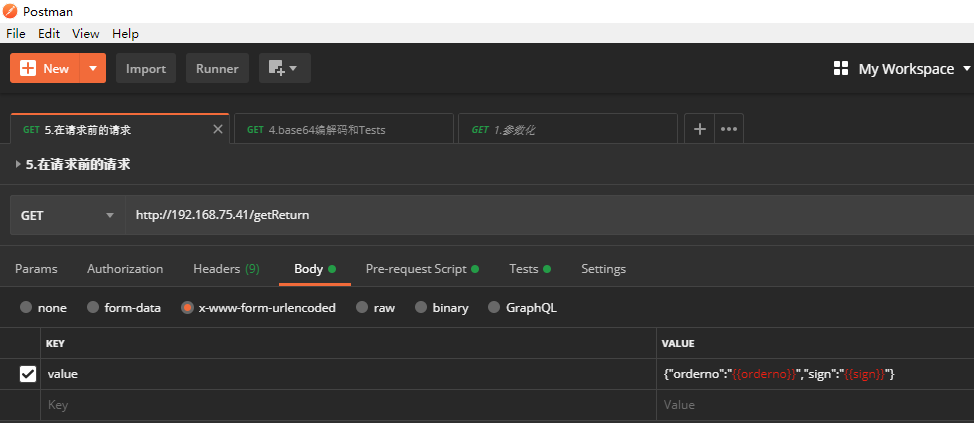
Task: Select the 'none' body type radio
Action: coord(27,308)
